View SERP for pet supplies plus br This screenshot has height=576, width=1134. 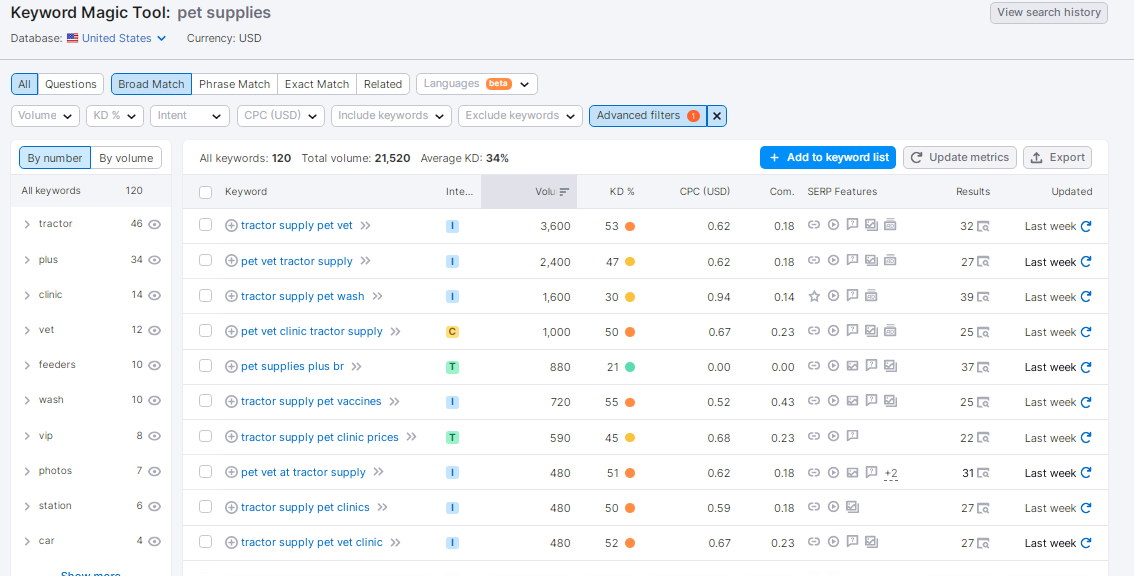(x=984, y=368)
